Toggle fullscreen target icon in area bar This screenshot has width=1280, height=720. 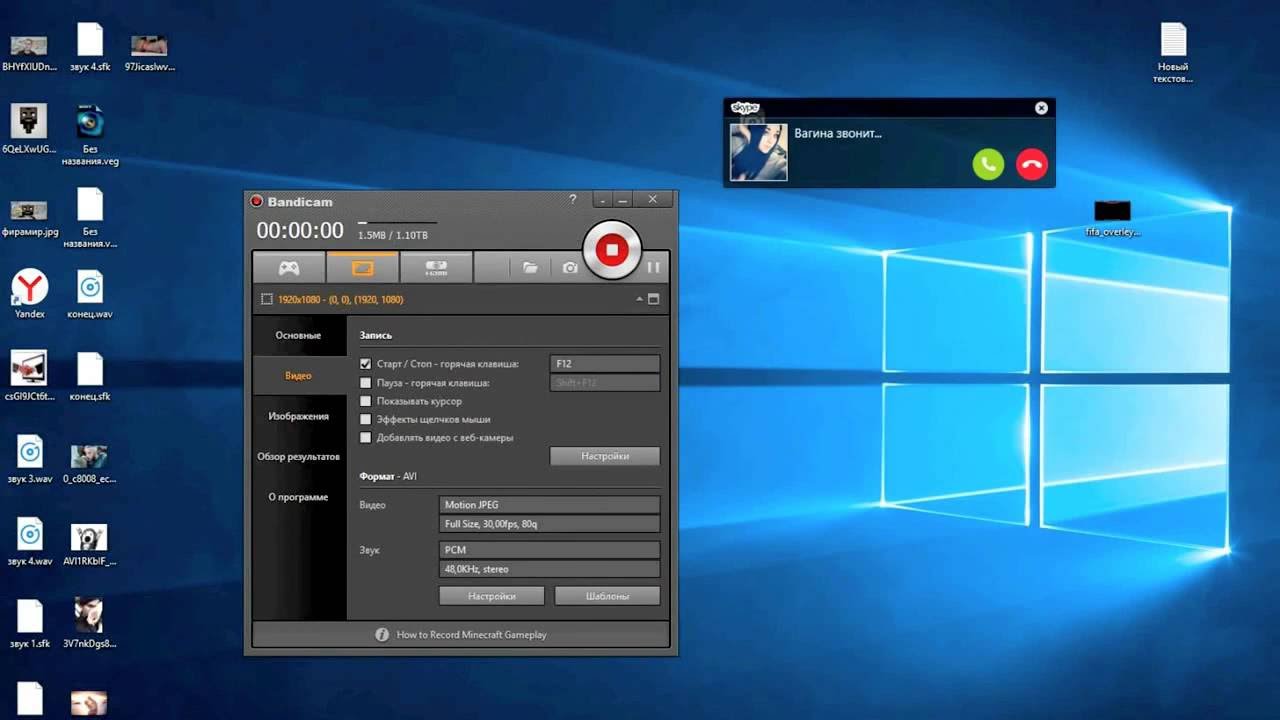pos(654,299)
